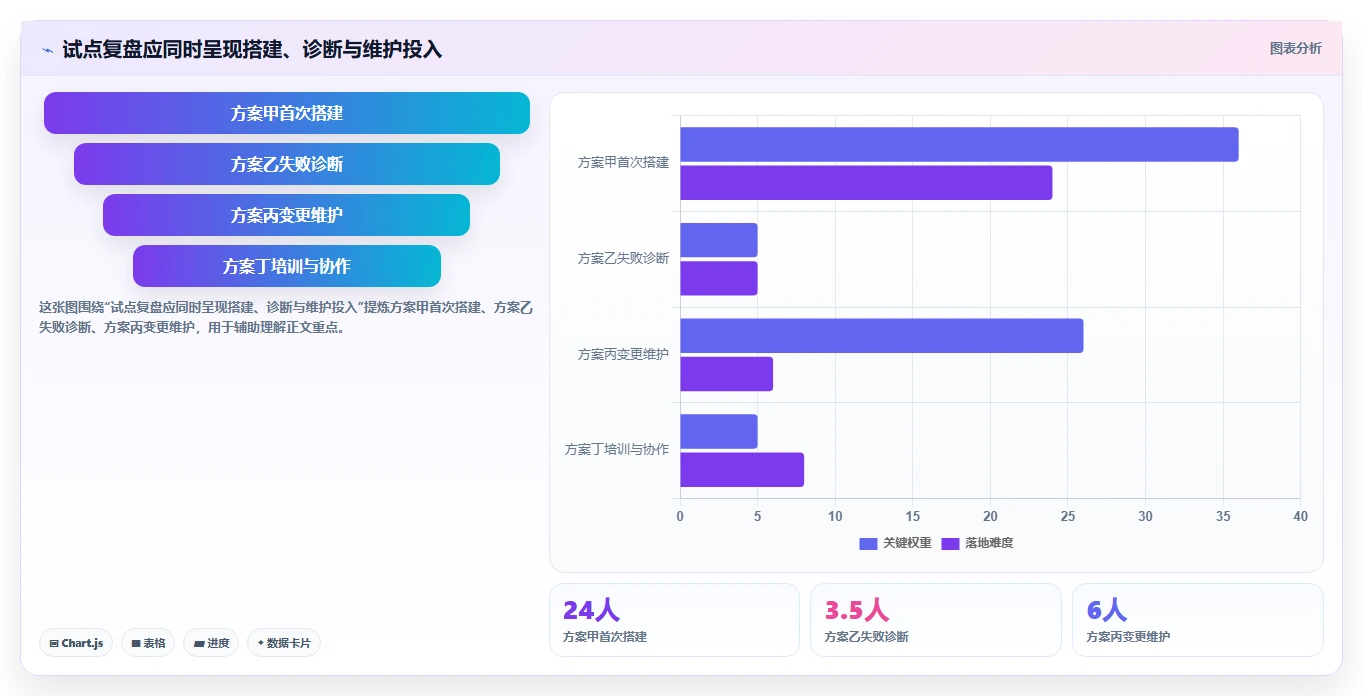1363x696 pixels.
Task: Click y-axis label 方案甲首次搭建
Action: click(x=623, y=162)
